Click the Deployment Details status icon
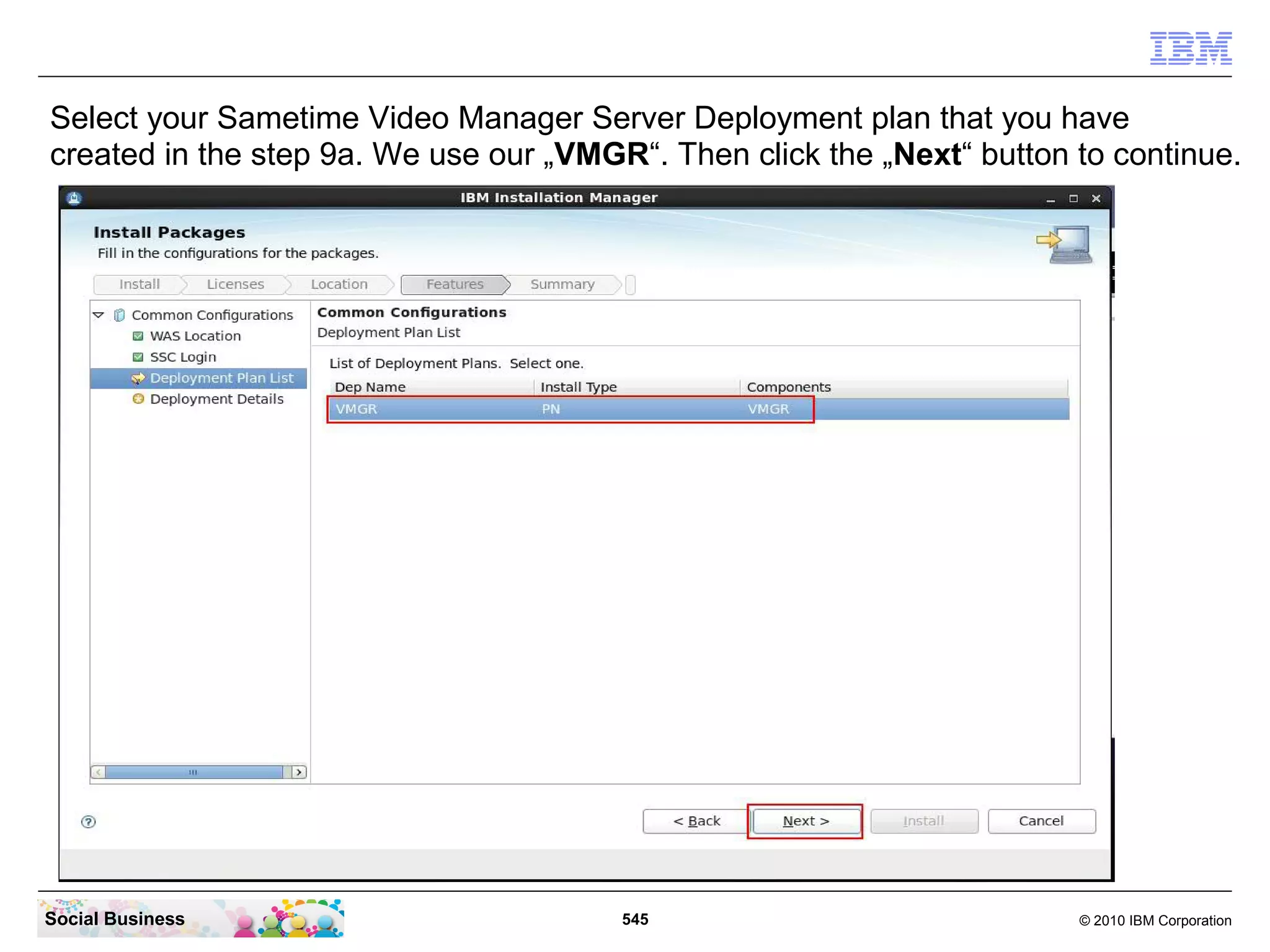Screen dimensions: 1270x952 [138, 399]
